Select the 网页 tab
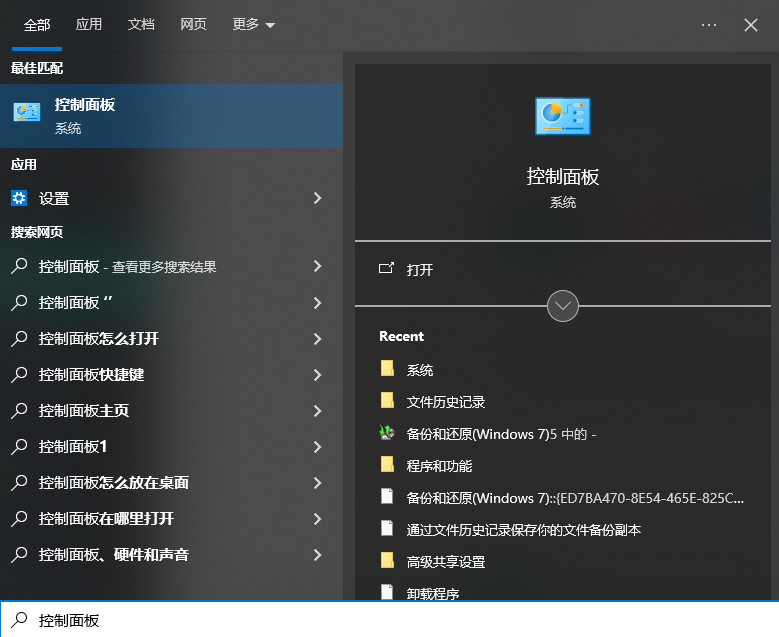Viewport: 779px width, 637px height. click(x=193, y=25)
